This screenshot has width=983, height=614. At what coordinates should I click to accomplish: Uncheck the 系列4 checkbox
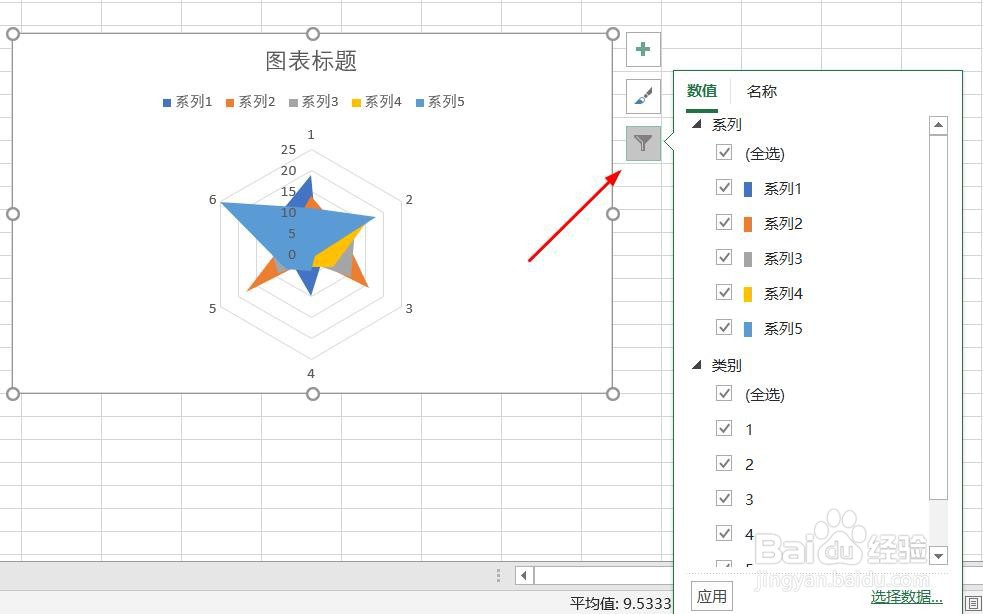(x=724, y=293)
